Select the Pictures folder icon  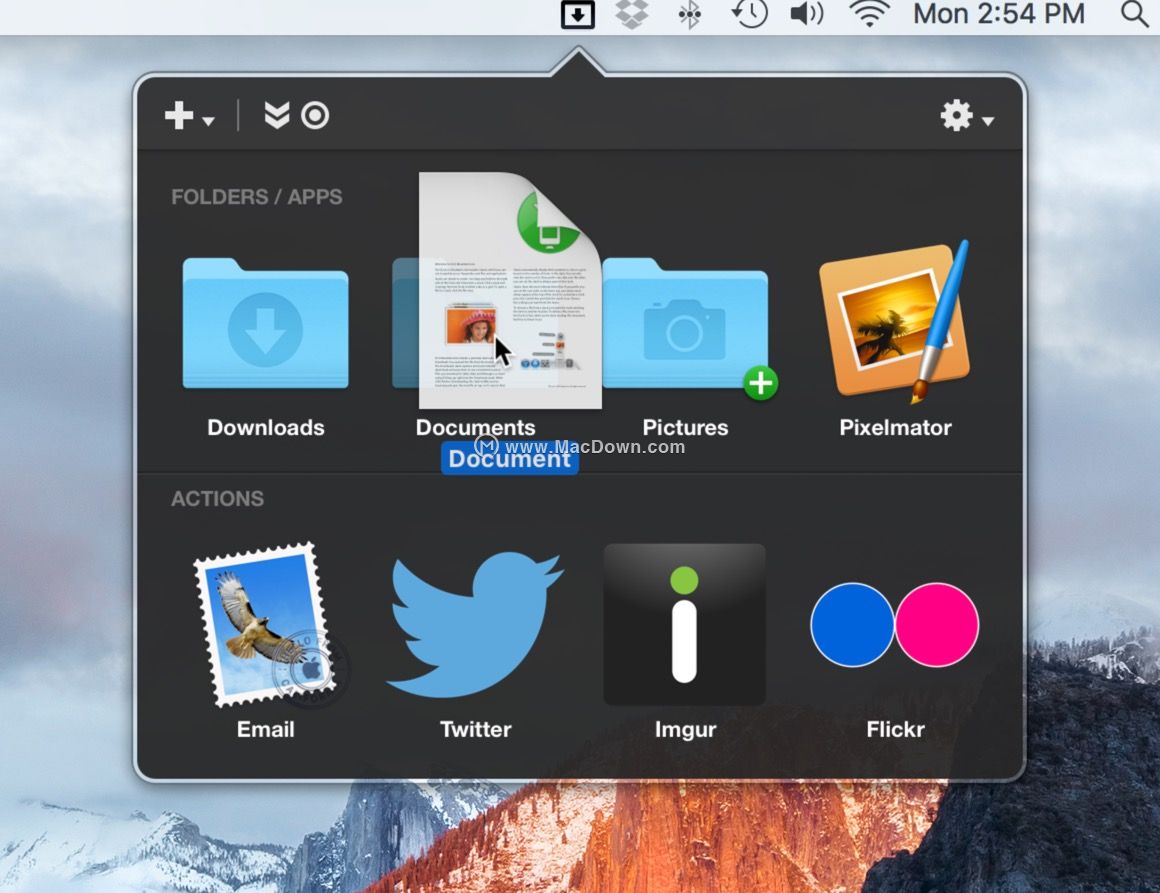[685, 323]
